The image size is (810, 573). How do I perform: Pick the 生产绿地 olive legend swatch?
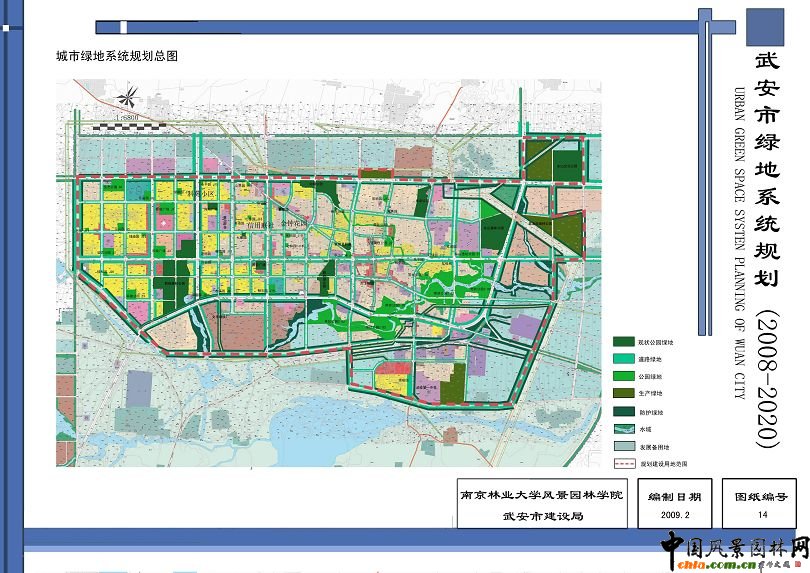[624, 394]
